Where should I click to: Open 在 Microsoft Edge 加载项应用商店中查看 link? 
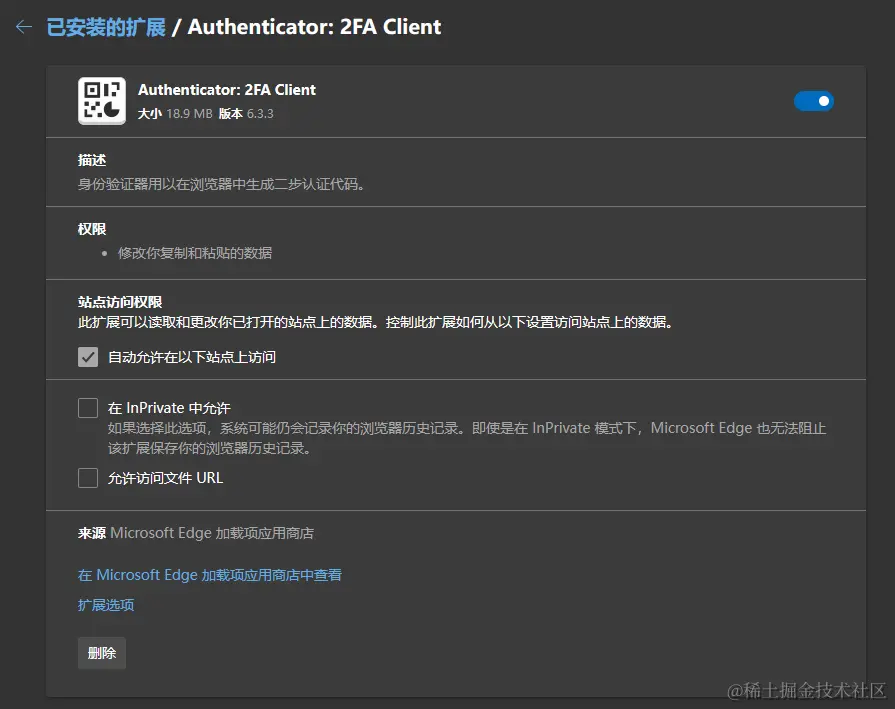[x=209, y=575]
